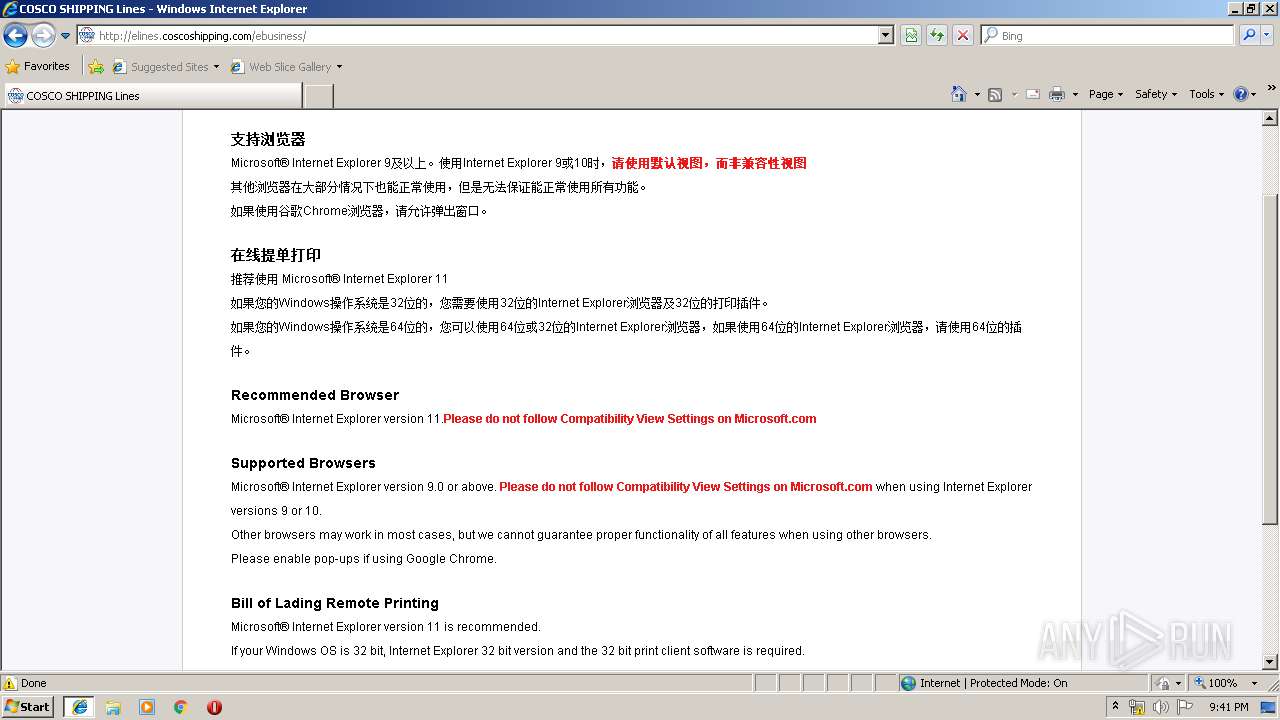
Task: Go back with the Back arrow
Action: 15,36
